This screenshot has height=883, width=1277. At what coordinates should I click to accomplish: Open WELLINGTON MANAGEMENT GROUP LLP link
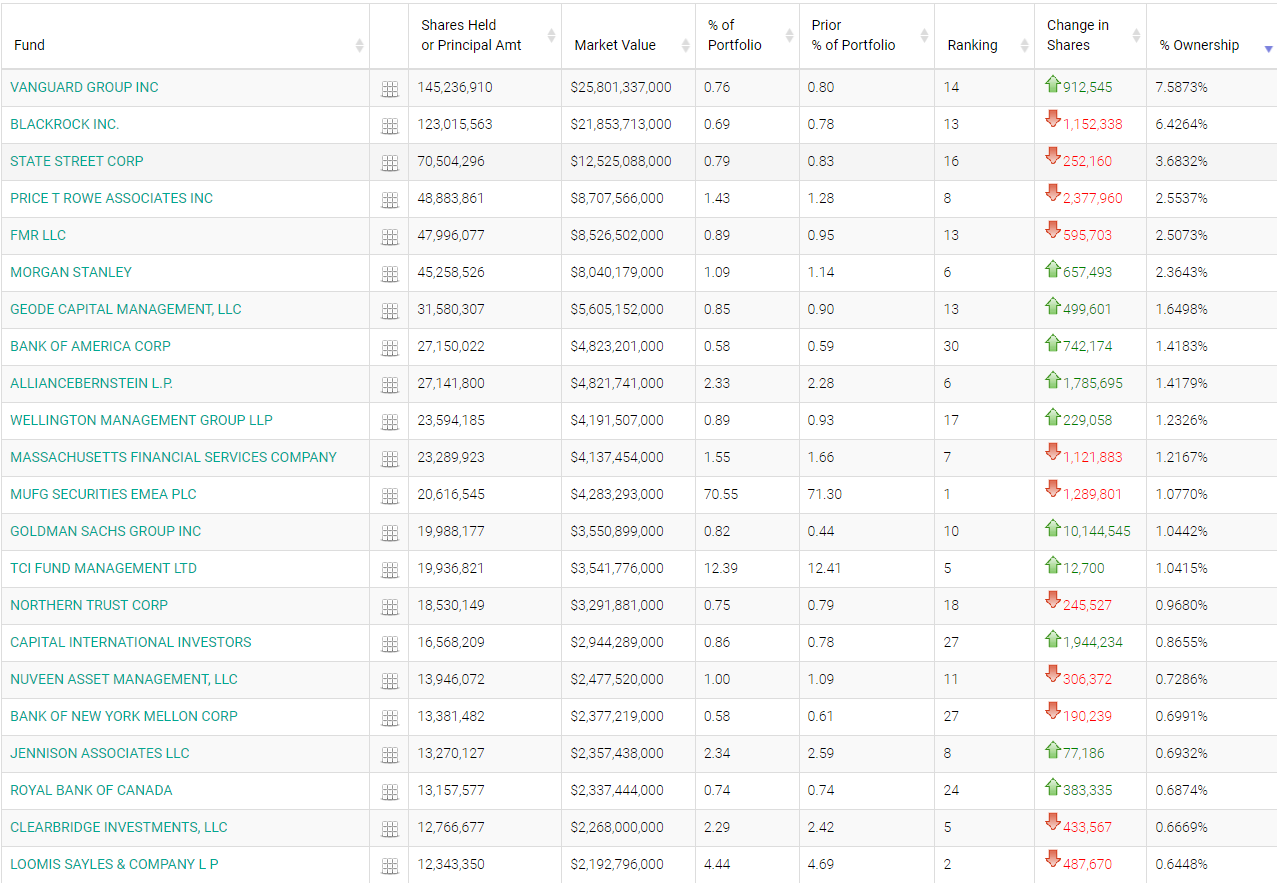click(x=141, y=420)
